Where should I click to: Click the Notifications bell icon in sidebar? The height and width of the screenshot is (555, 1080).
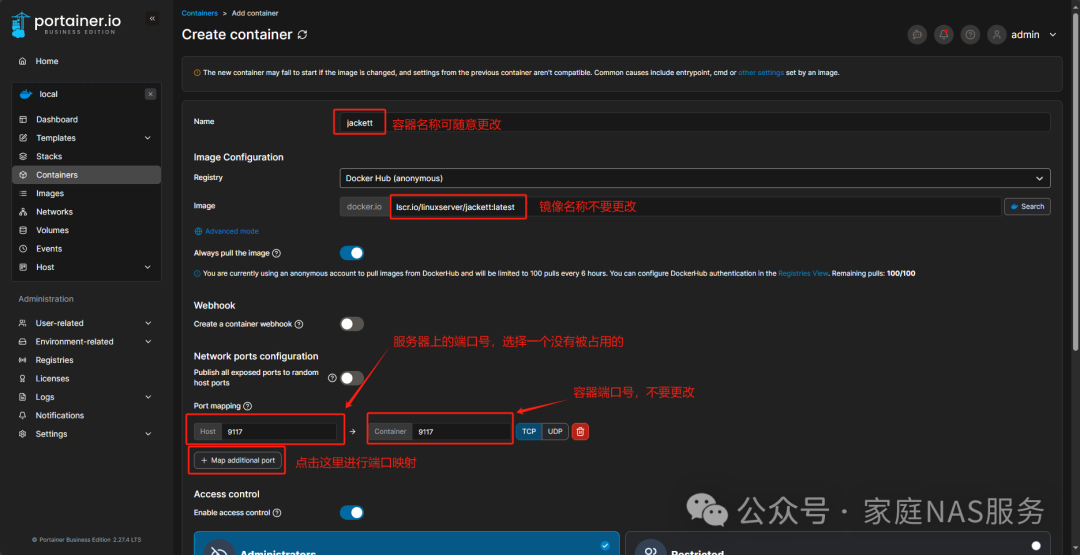point(23,415)
